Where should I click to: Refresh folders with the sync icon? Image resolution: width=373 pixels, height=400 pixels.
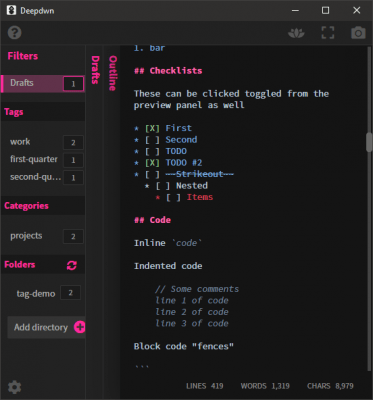[x=72, y=265]
